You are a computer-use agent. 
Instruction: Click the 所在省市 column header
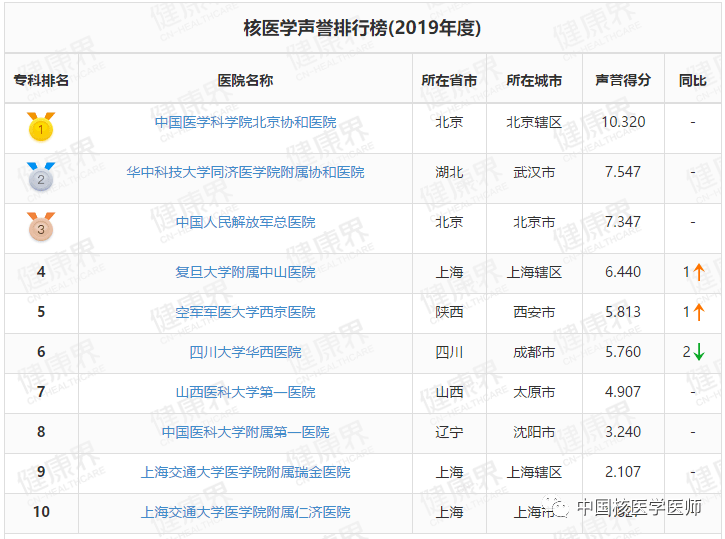449,80
